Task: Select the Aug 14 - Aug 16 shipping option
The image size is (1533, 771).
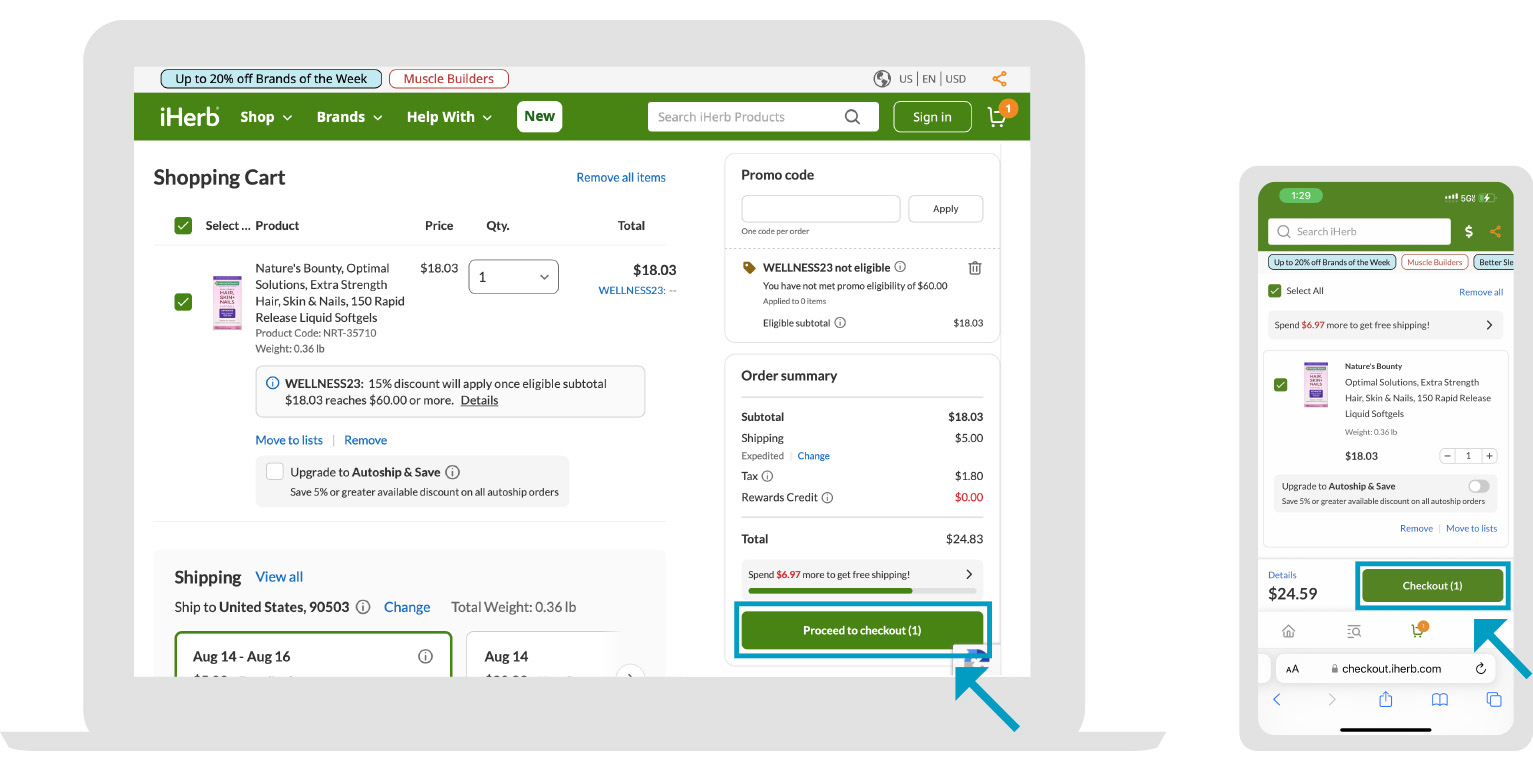Action: (x=313, y=654)
